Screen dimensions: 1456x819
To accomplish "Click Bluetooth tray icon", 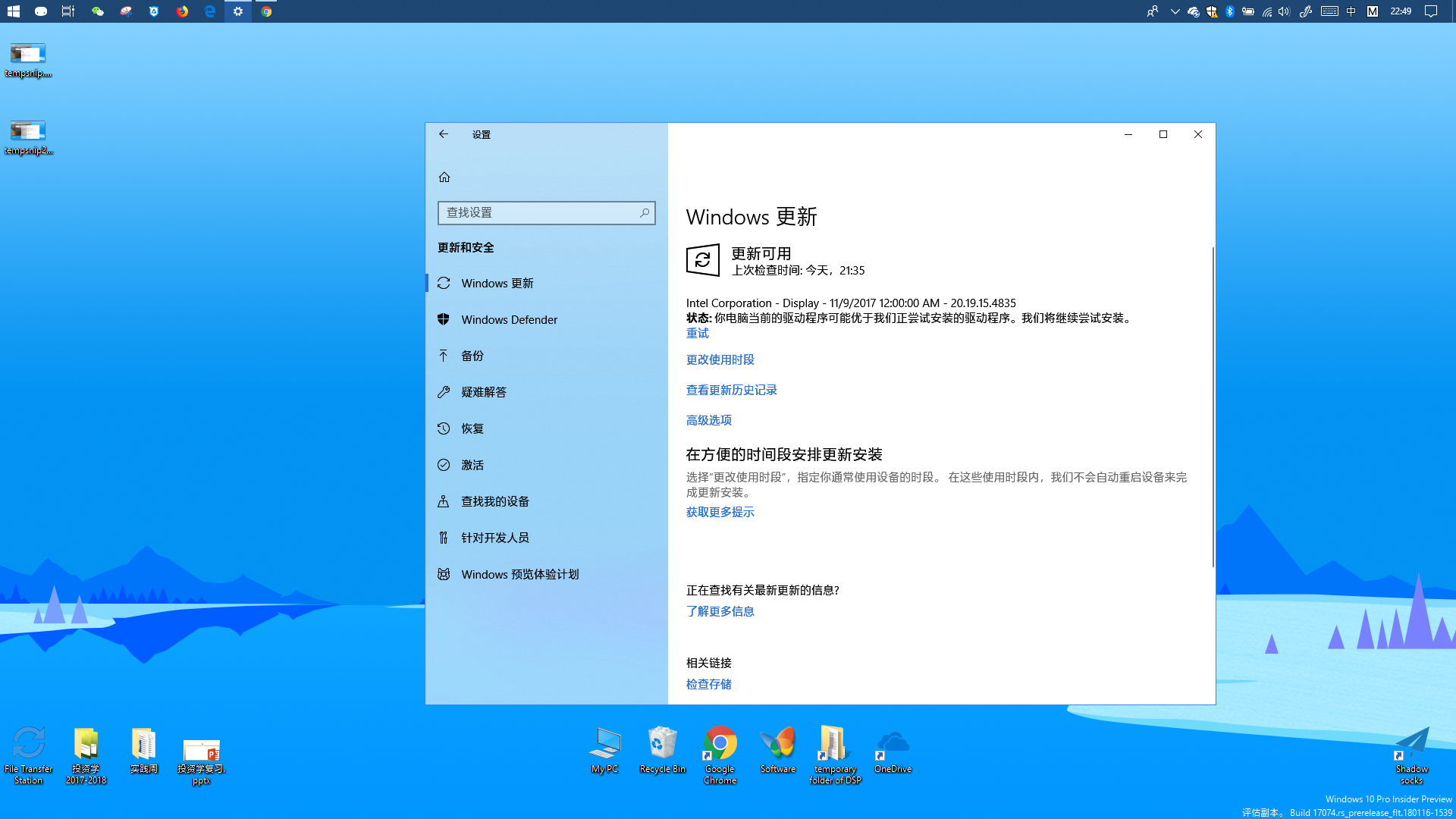I will click(x=1230, y=11).
